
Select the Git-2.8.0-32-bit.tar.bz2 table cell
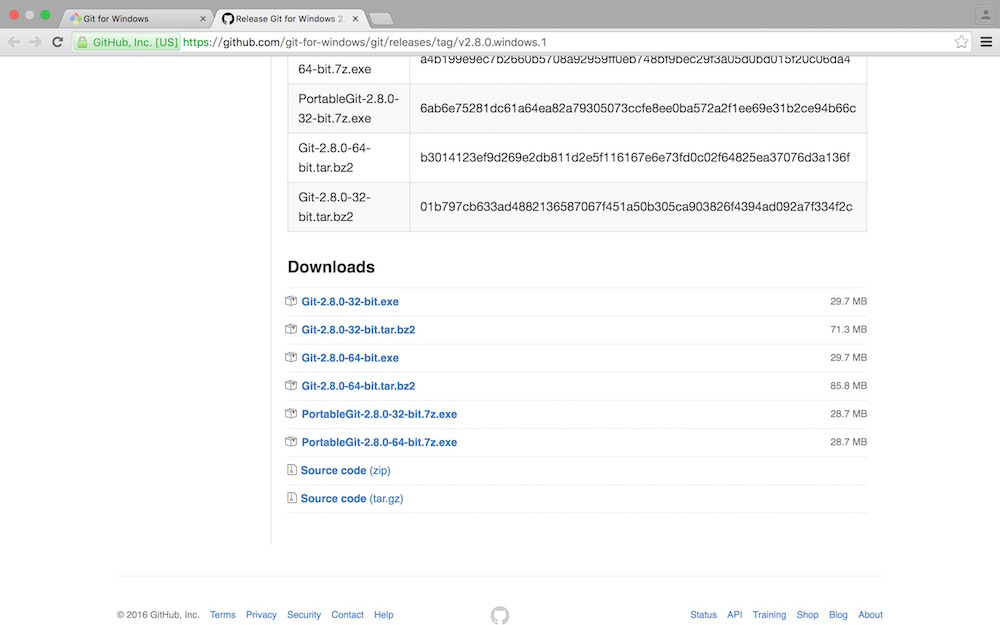pos(349,207)
